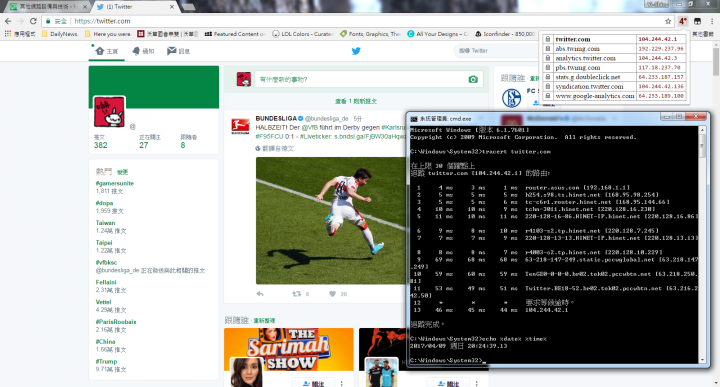Open the tweets count 382
This screenshot has width=720, height=387.
pos(101,142)
